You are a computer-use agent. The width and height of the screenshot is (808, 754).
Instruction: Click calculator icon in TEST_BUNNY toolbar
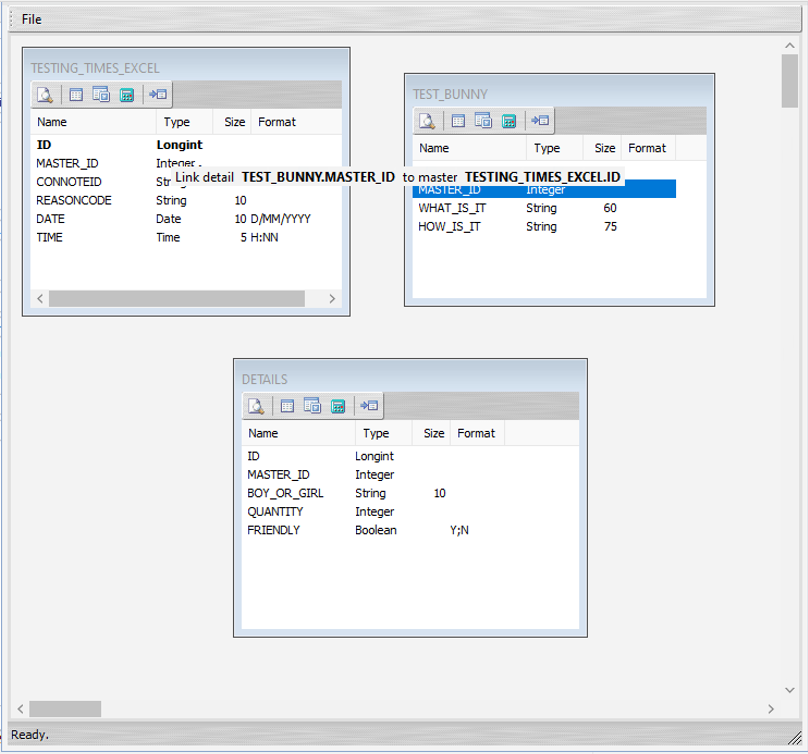(x=509, y=121)
